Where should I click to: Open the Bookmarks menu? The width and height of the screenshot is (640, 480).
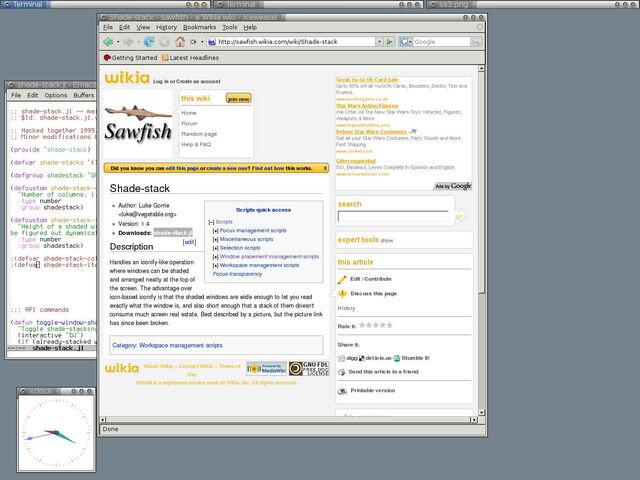(199, 27)
